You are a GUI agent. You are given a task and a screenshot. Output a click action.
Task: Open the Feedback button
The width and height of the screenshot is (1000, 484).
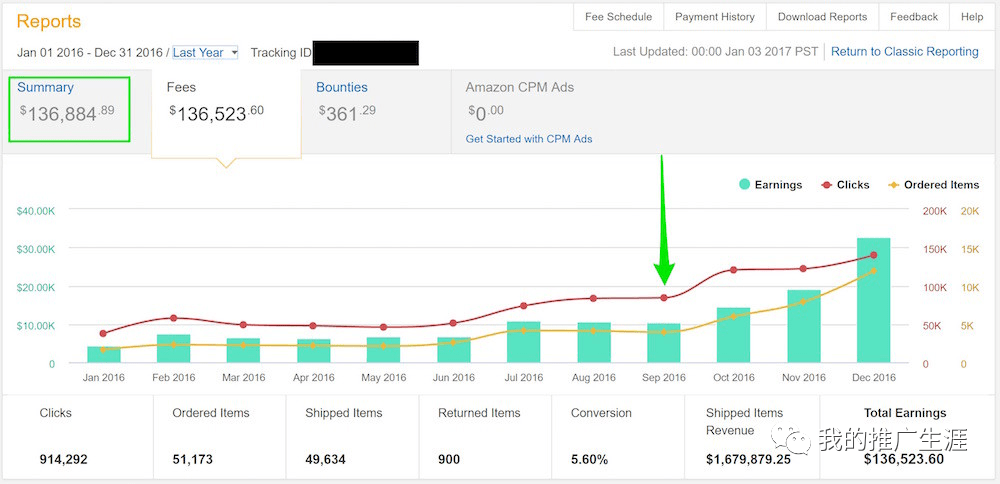point(914,17)
